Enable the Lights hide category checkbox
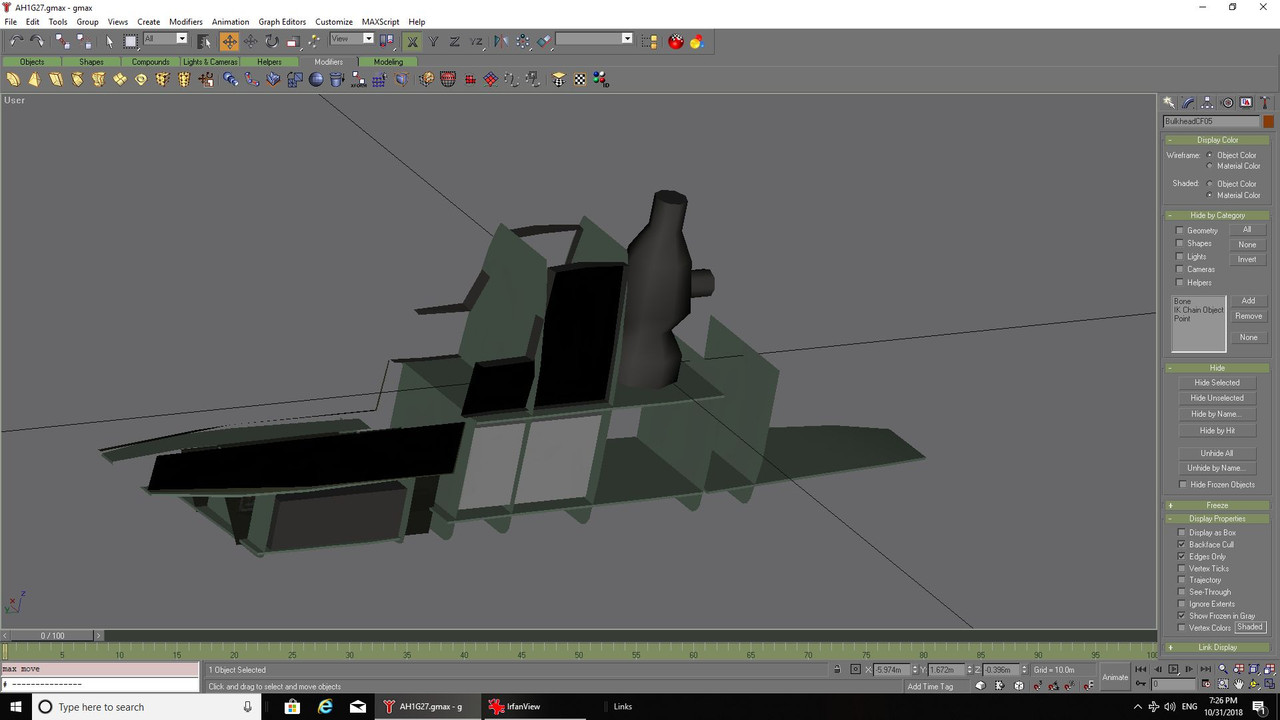 (x=1180, y=257)
